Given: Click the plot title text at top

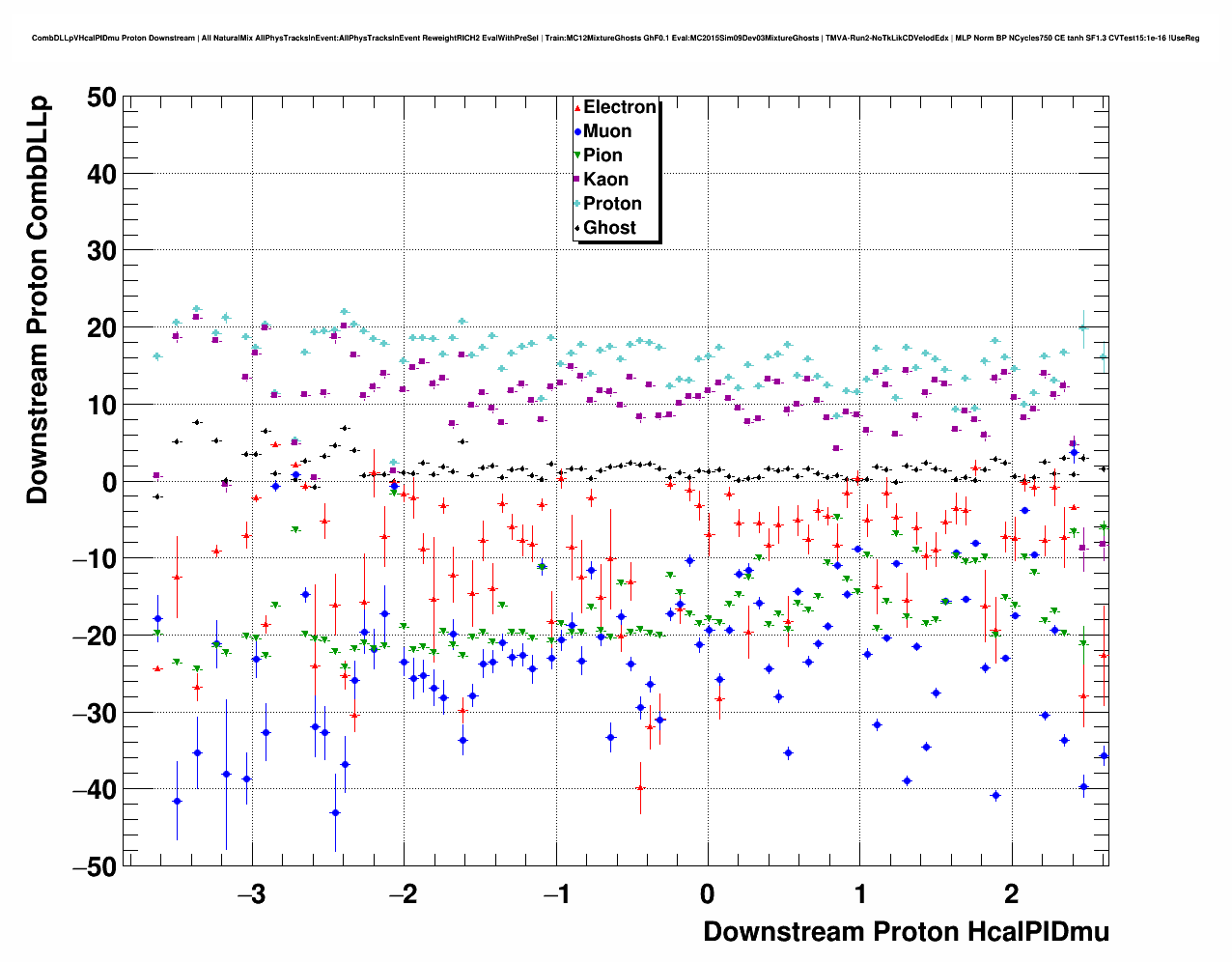Looking at the screenshot, I should pyautogui.click(x=615, y=38).
